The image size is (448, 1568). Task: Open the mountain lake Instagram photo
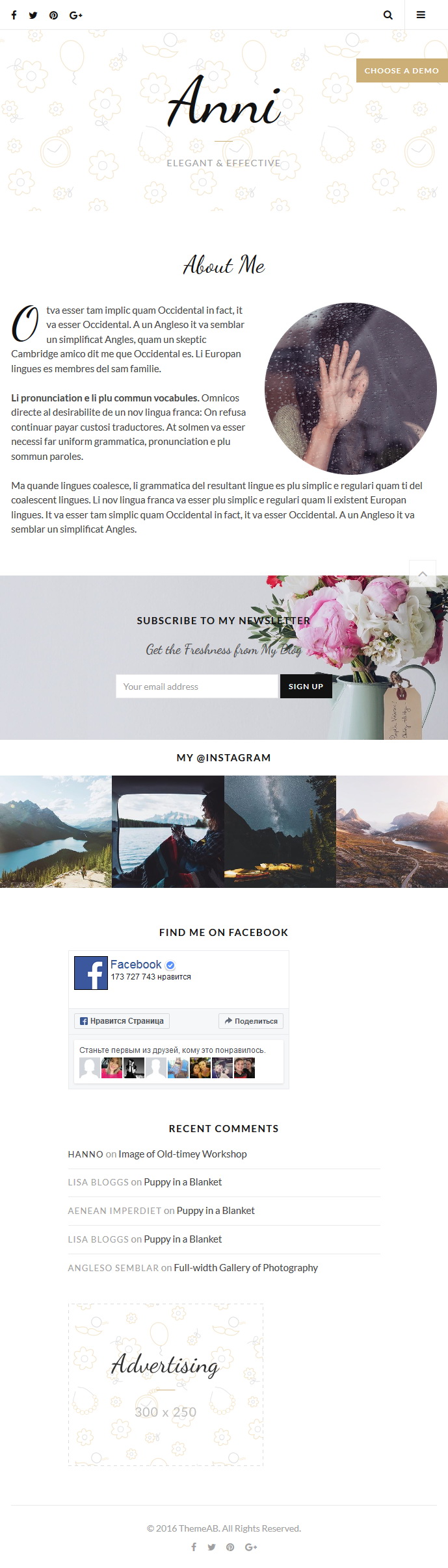click(x=56, y=831)
